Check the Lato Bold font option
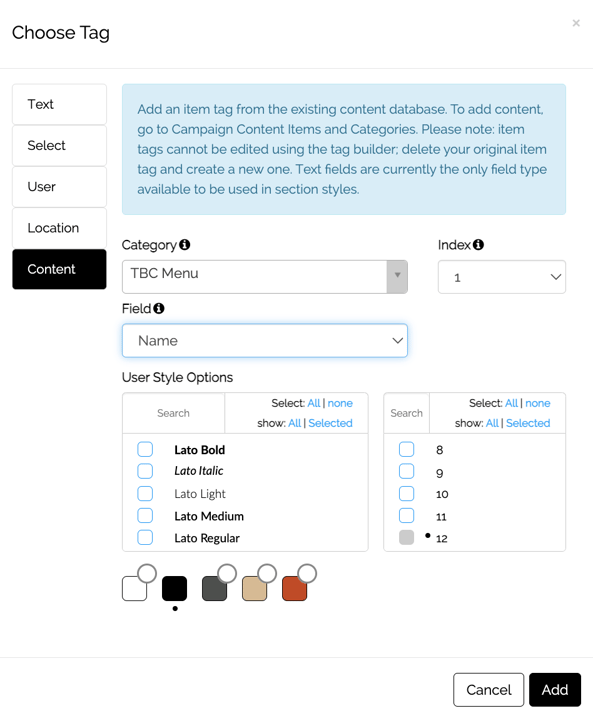The height and width of the screenshot is (721, 593). point(145,449)
